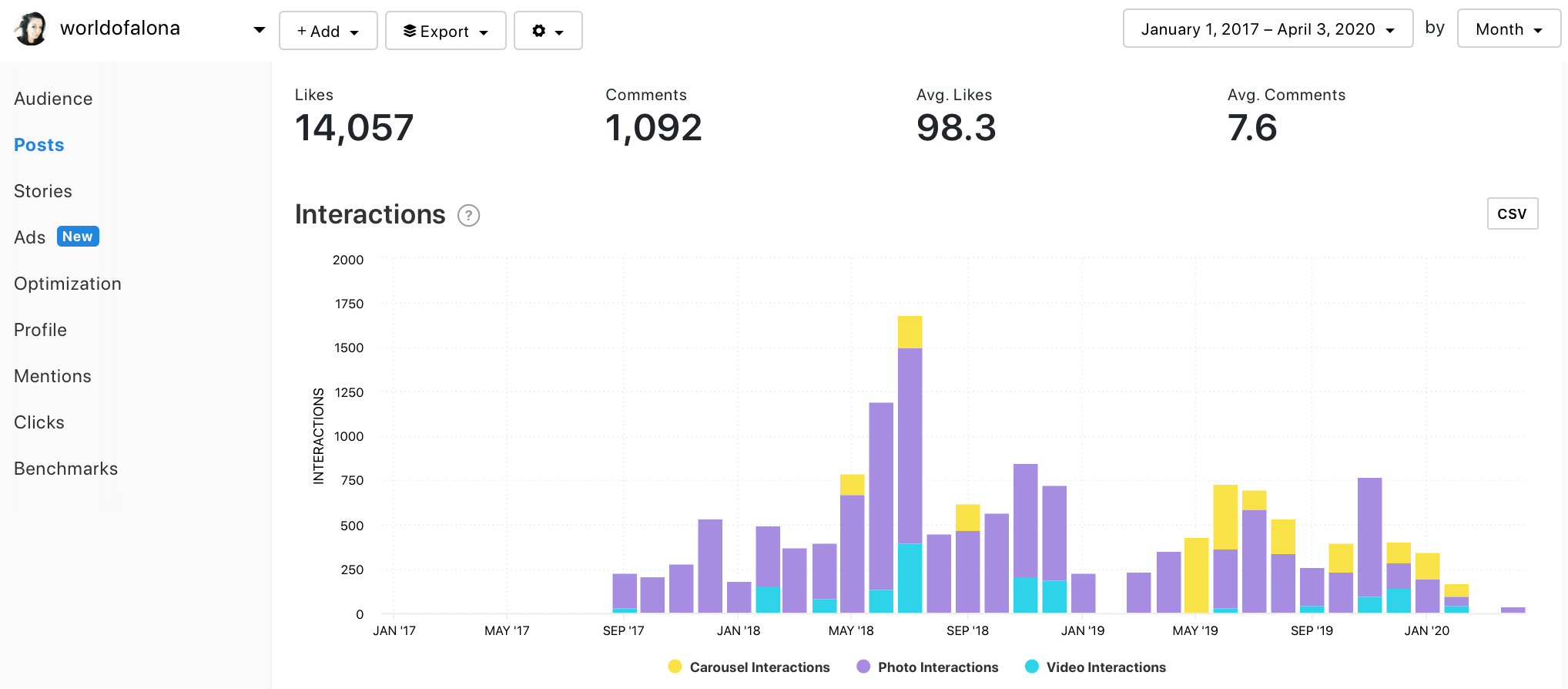Click the New badge next to Ads

point(78,237)
